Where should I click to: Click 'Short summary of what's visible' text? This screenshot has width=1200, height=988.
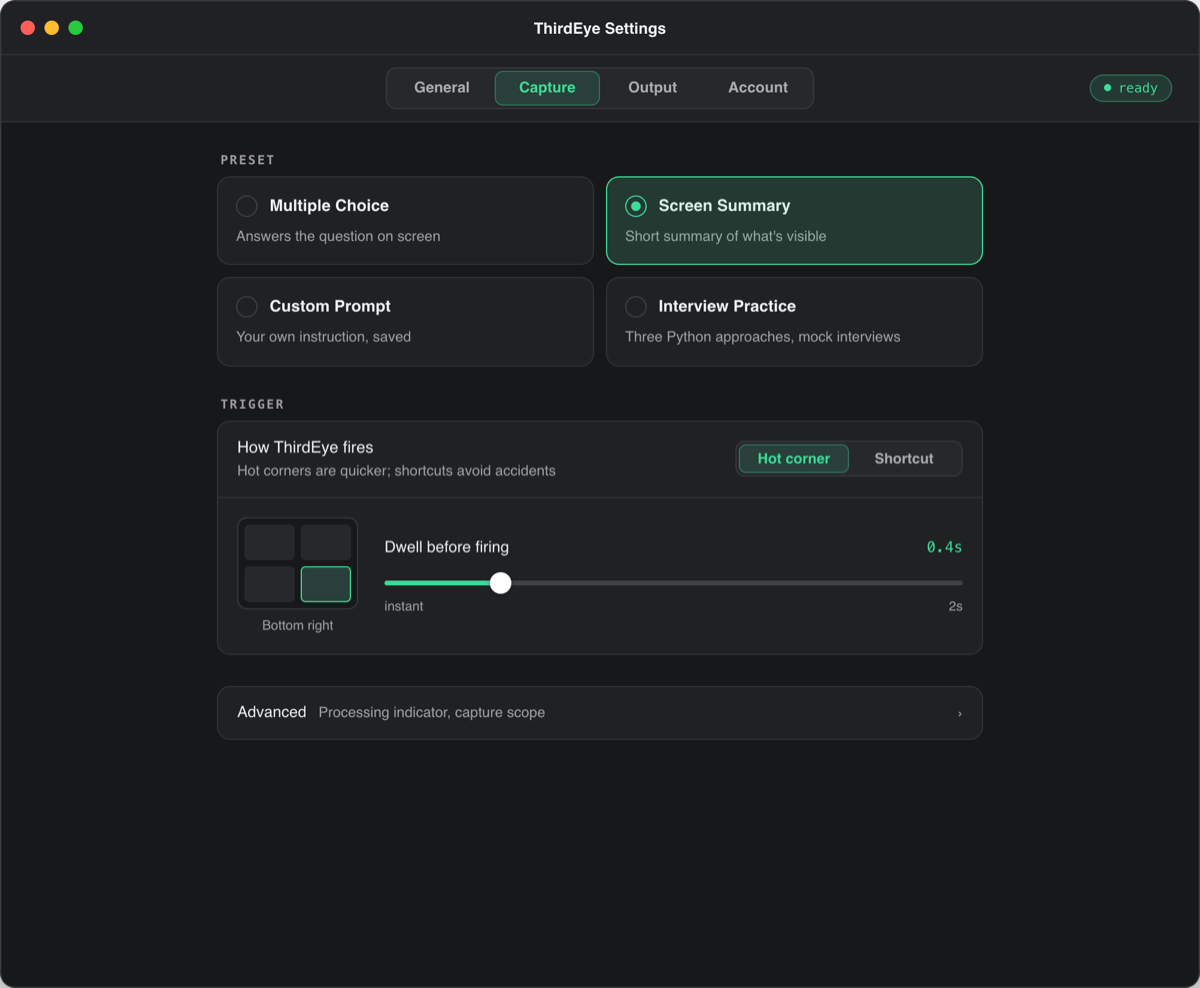pos(726,236)
